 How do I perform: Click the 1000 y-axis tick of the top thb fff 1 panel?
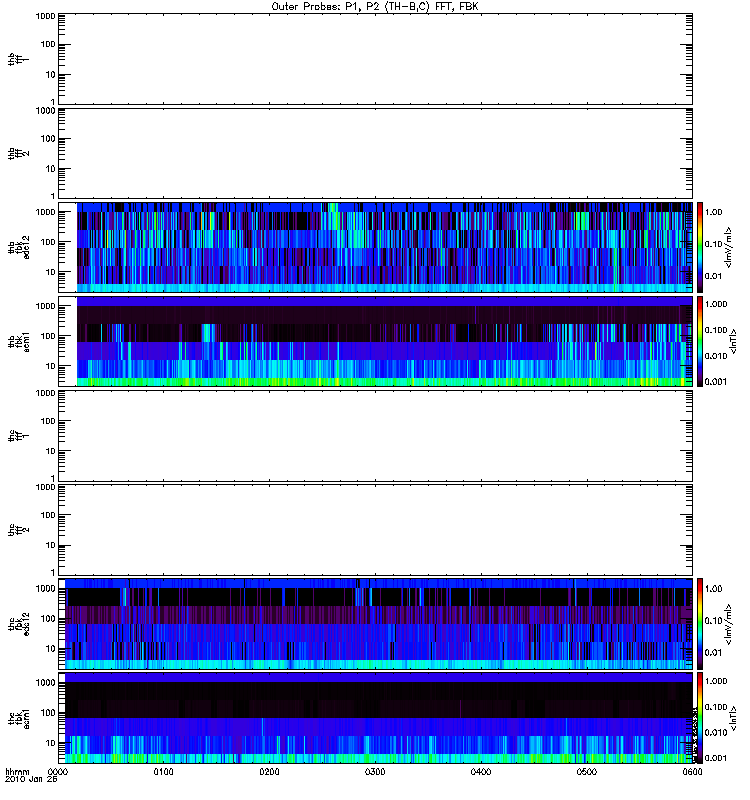(x=45, y=16)
